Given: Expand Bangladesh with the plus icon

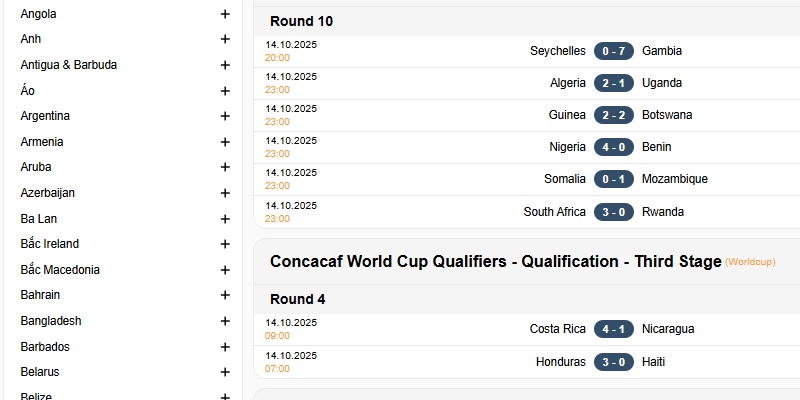Looking at the screenshot, I should pos(225,321).
